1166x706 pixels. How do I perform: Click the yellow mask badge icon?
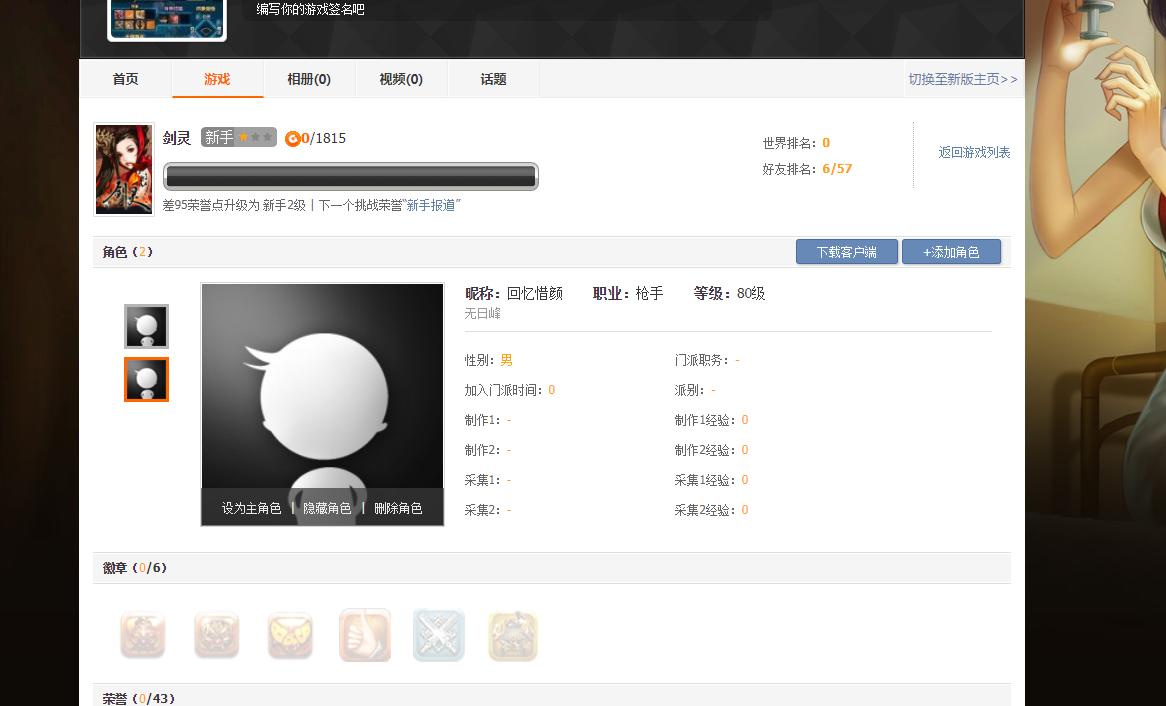pos(291,634)
